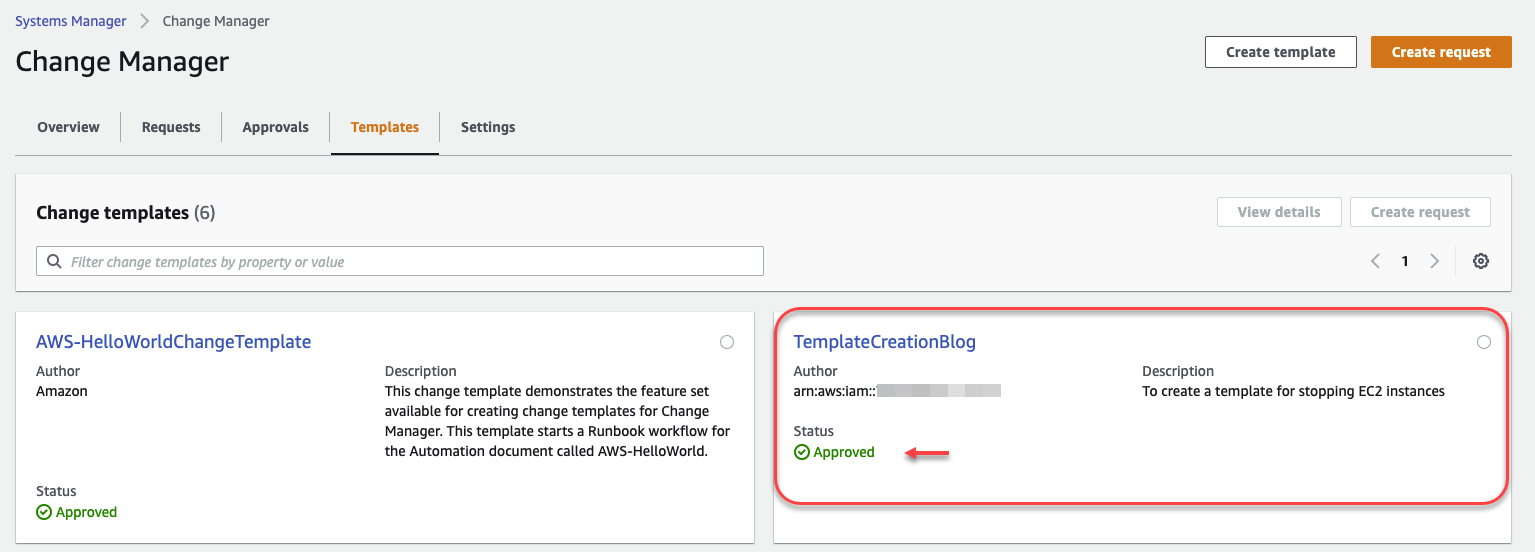The image size is (1535, 552).
Task: Go to next page arrow
Action: pyautogui.click(x=1435, y=261)
